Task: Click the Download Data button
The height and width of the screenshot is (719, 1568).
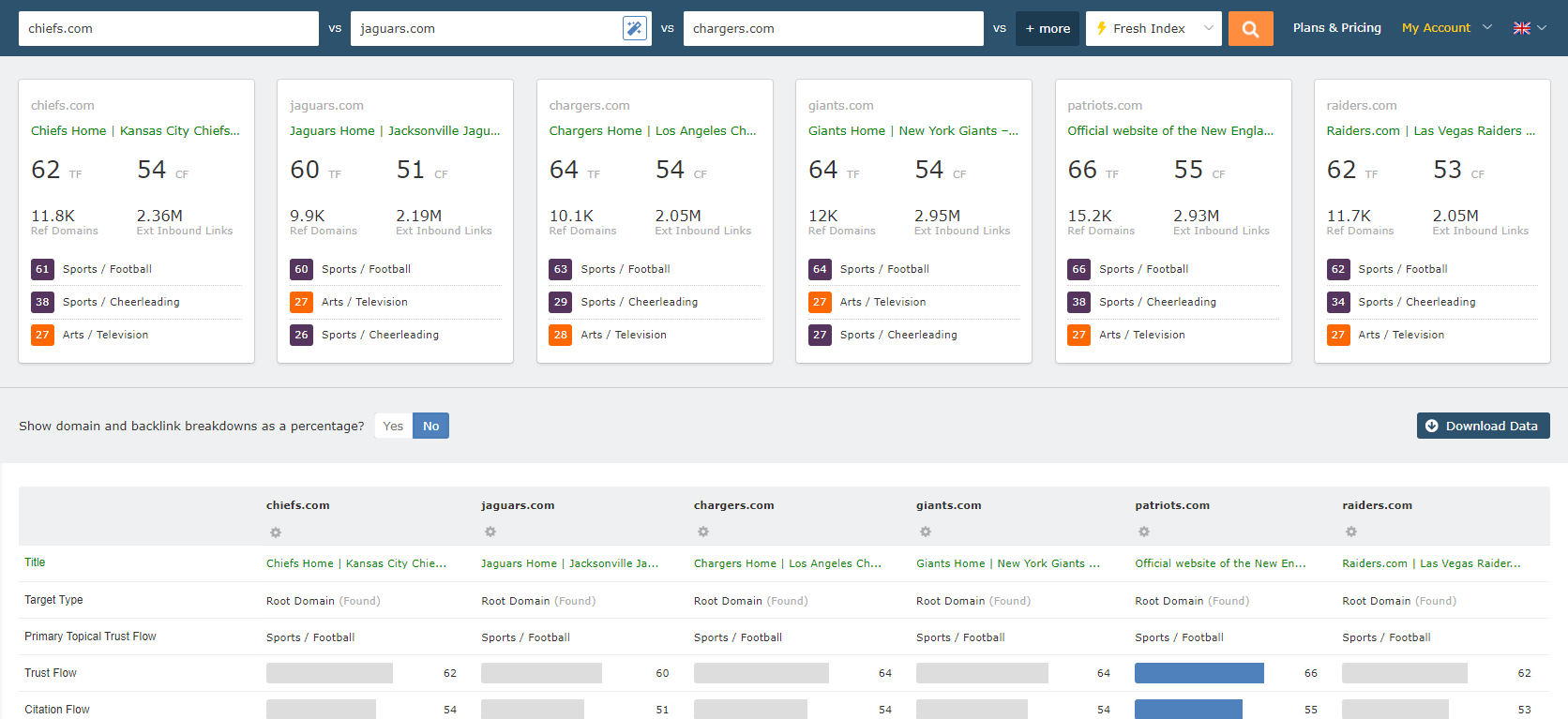Action: point(1483,426)
